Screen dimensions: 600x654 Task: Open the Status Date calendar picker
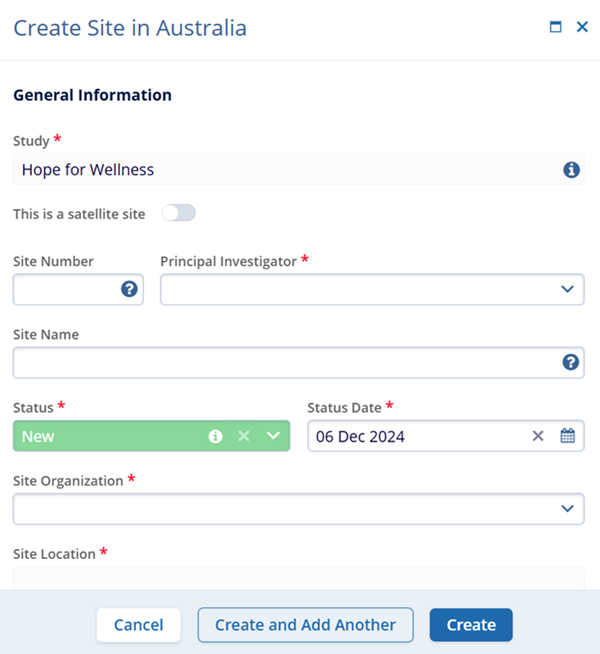(567, 436)
